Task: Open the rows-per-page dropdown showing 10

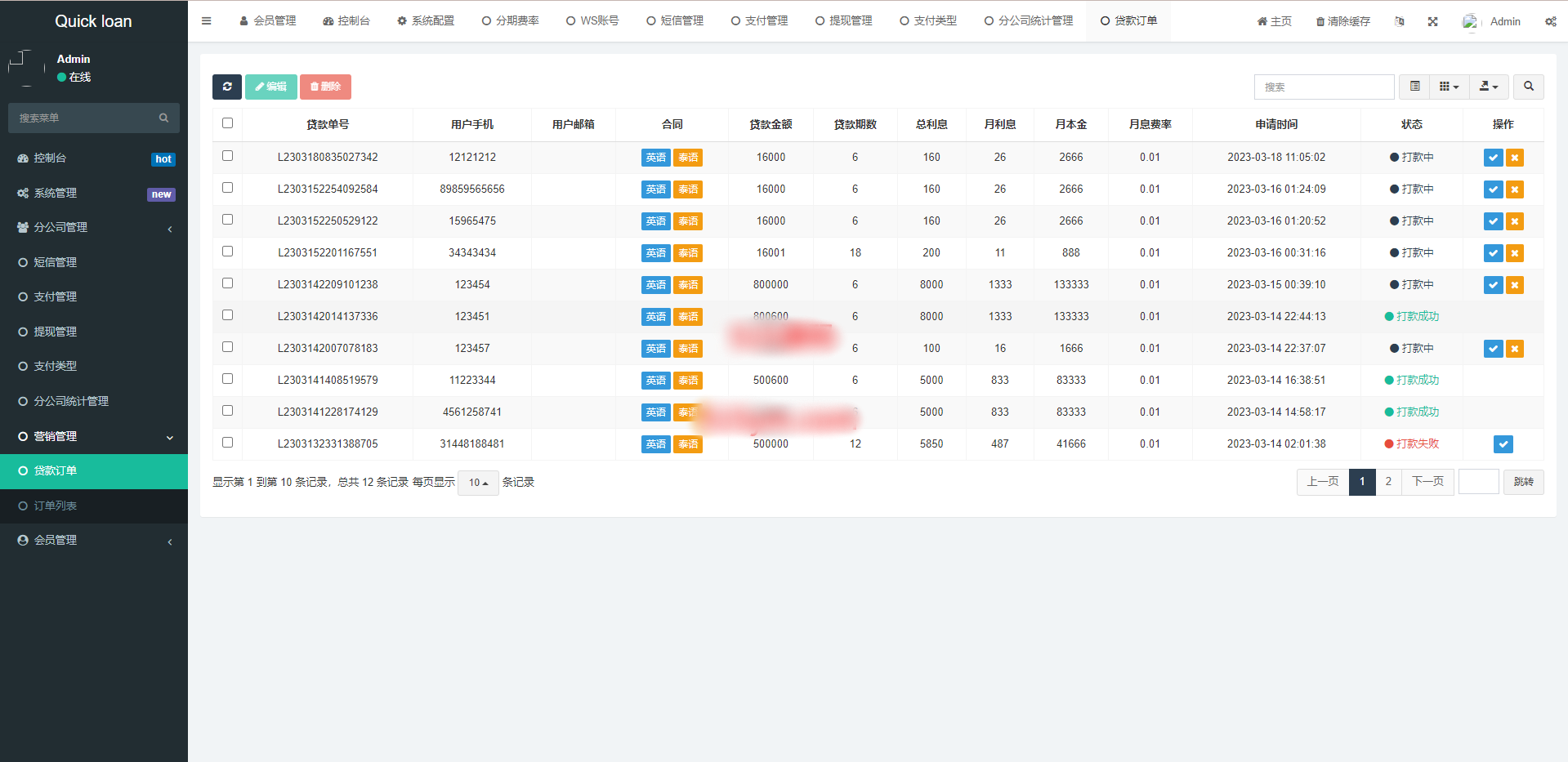Action: click(478, 483)
